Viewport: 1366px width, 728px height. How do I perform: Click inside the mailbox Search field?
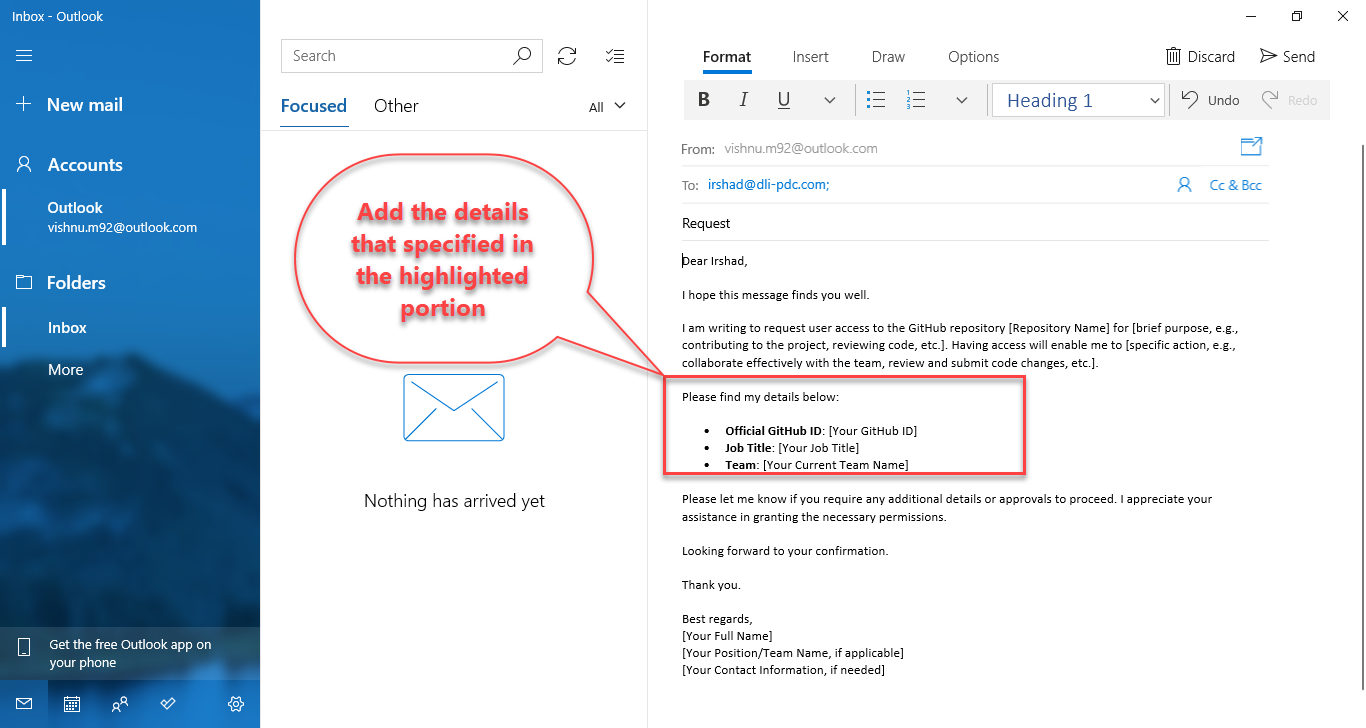click(400, 55)
